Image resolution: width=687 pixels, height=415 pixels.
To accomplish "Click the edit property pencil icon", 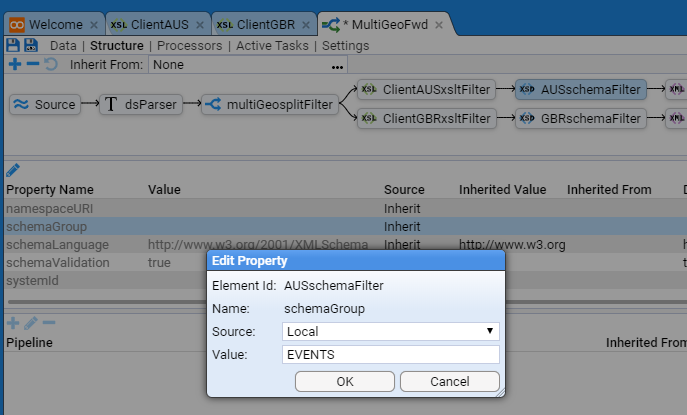I will (x=13, y=170).
